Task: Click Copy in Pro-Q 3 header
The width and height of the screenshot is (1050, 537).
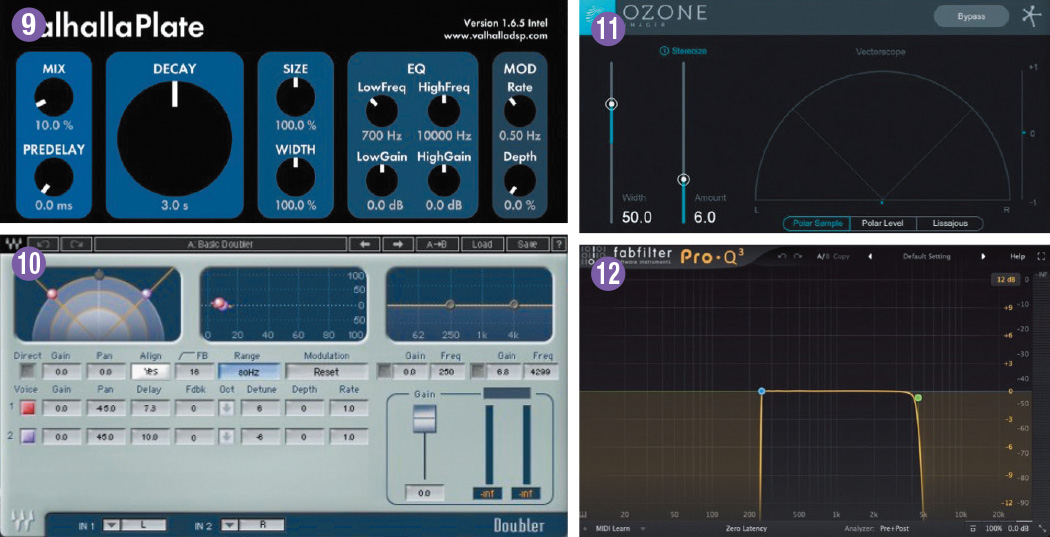Action: tap(840, 256)
